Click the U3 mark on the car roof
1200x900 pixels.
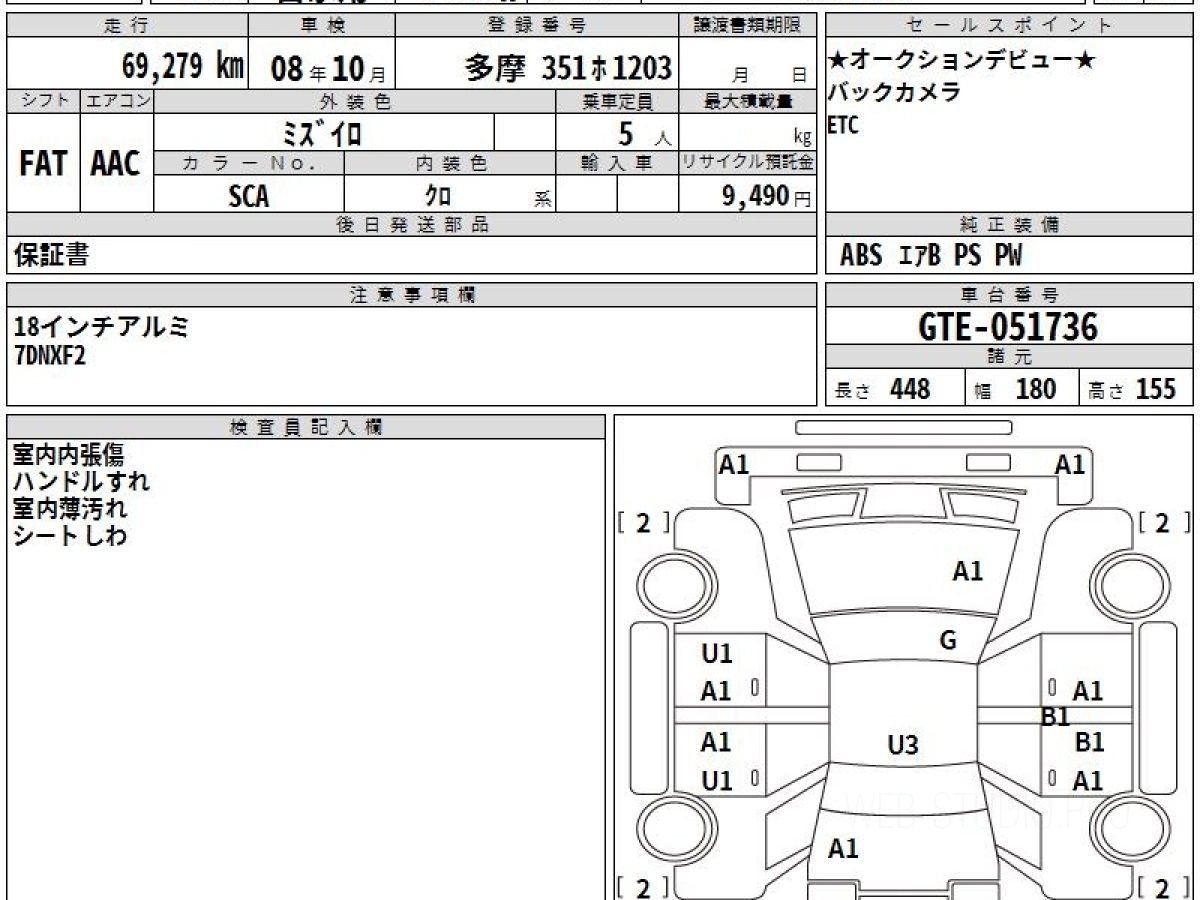pyautogui.click(x=902, y=745)
